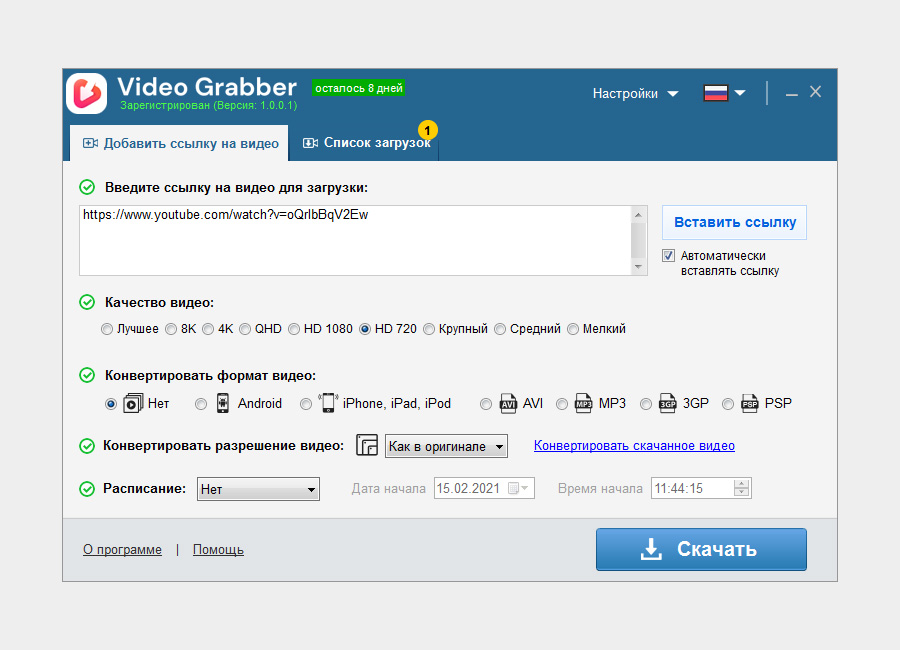The height and width of the screenshot is (650, 900).
Task: Click the 'Вставить ссылку' button
Action: pyautogui.click(x=734, y=222)
